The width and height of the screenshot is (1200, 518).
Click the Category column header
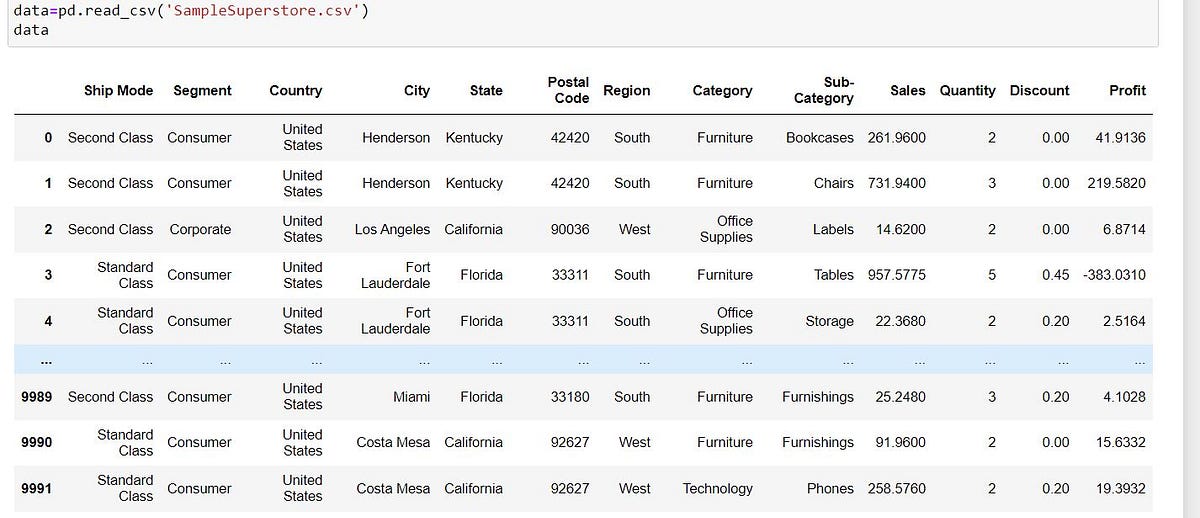tap(722, 90)
